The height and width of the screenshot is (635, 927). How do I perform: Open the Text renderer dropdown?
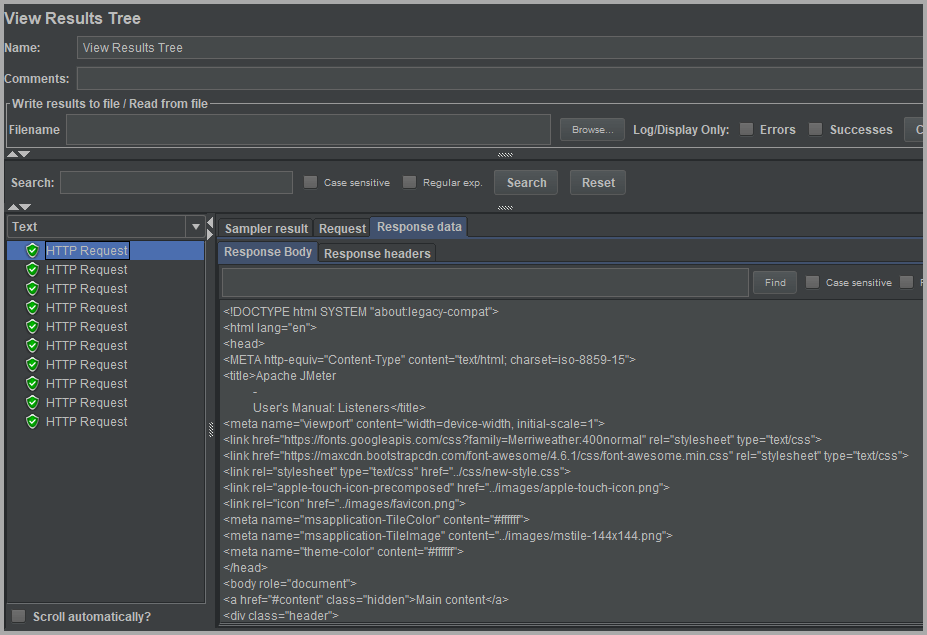[x=195, y=227]
